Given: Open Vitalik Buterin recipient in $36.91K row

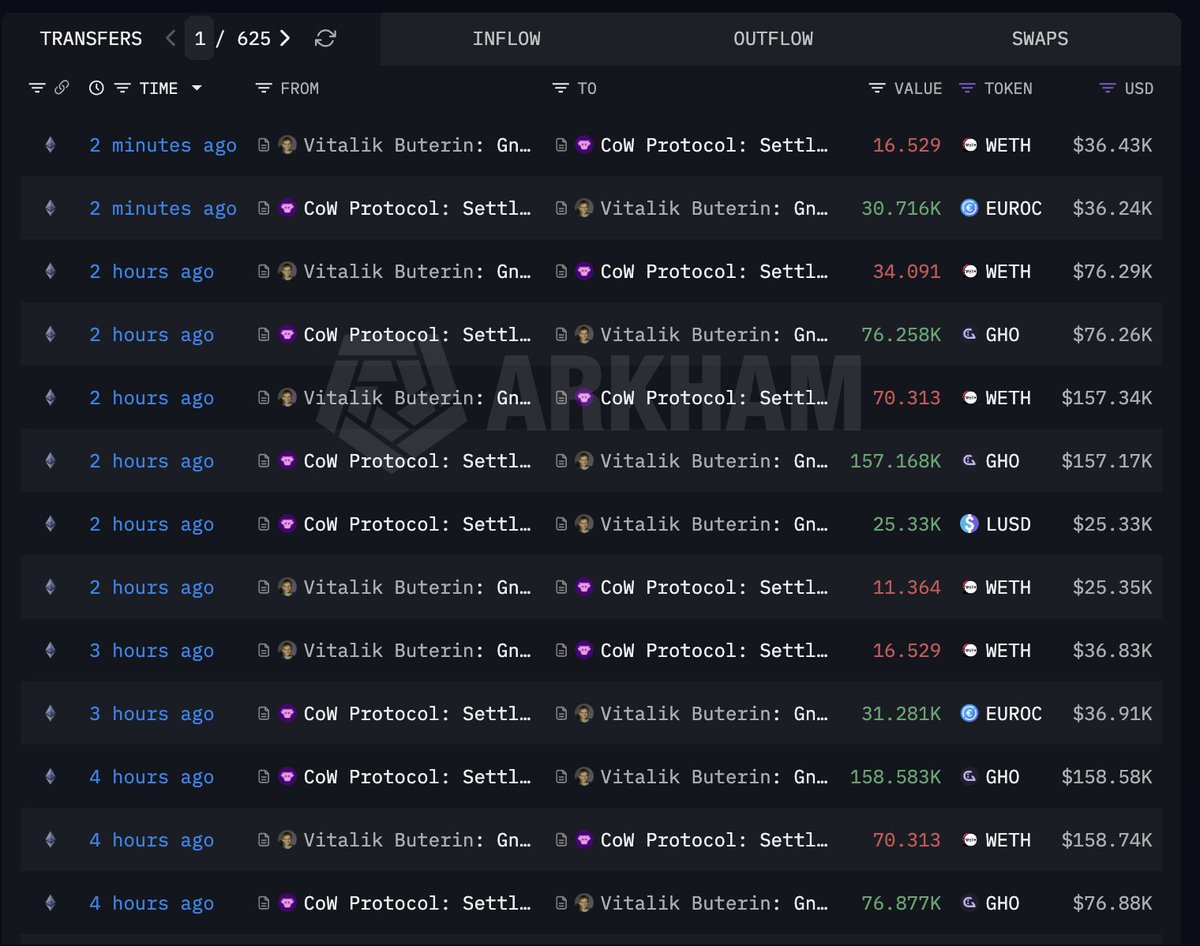Looking at the screenshot, I should 714,713.
